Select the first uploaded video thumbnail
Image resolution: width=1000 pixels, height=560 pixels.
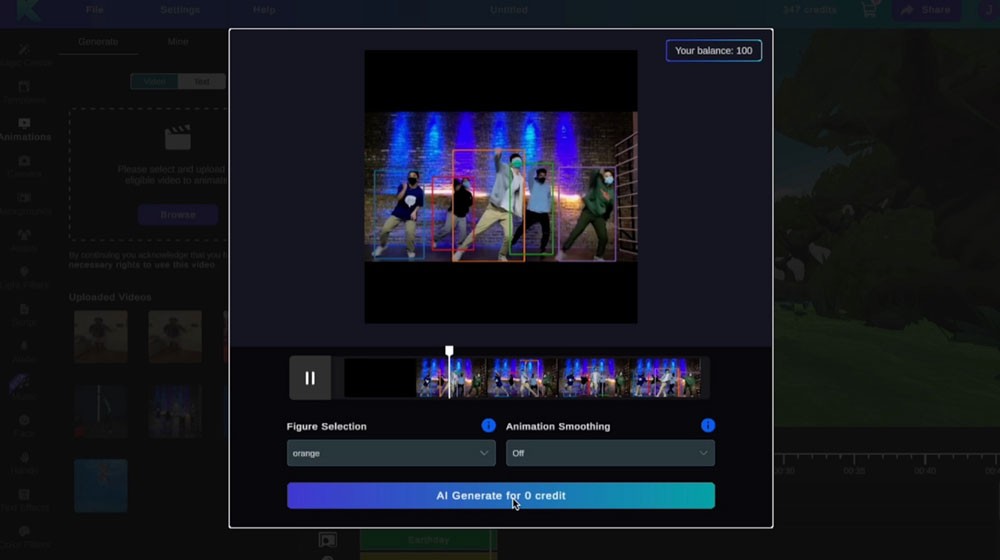[x=101, y=337]
